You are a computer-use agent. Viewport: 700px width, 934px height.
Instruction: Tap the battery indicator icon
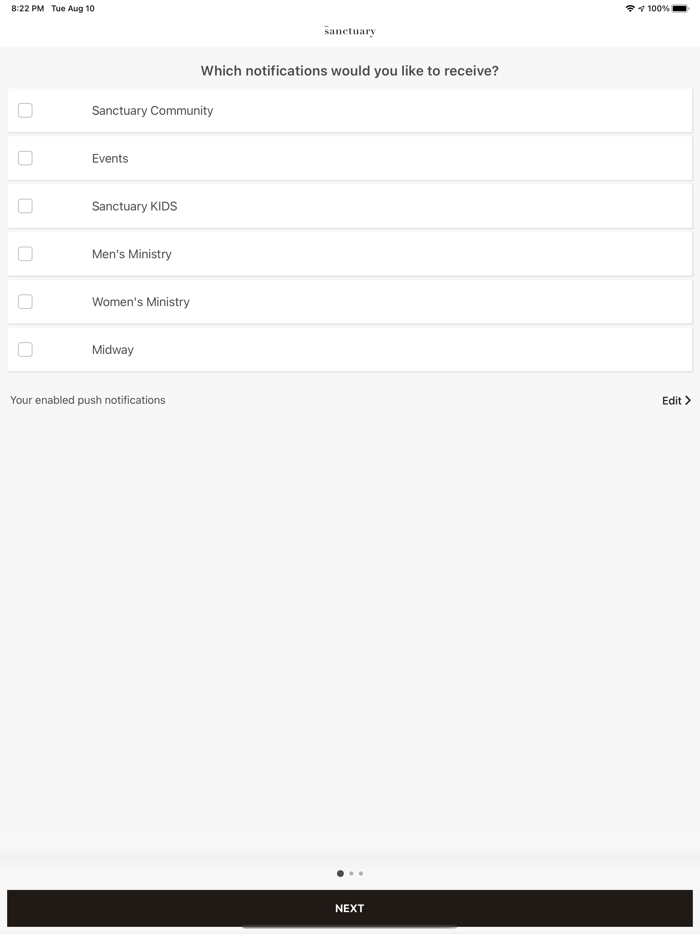(680, 8)
